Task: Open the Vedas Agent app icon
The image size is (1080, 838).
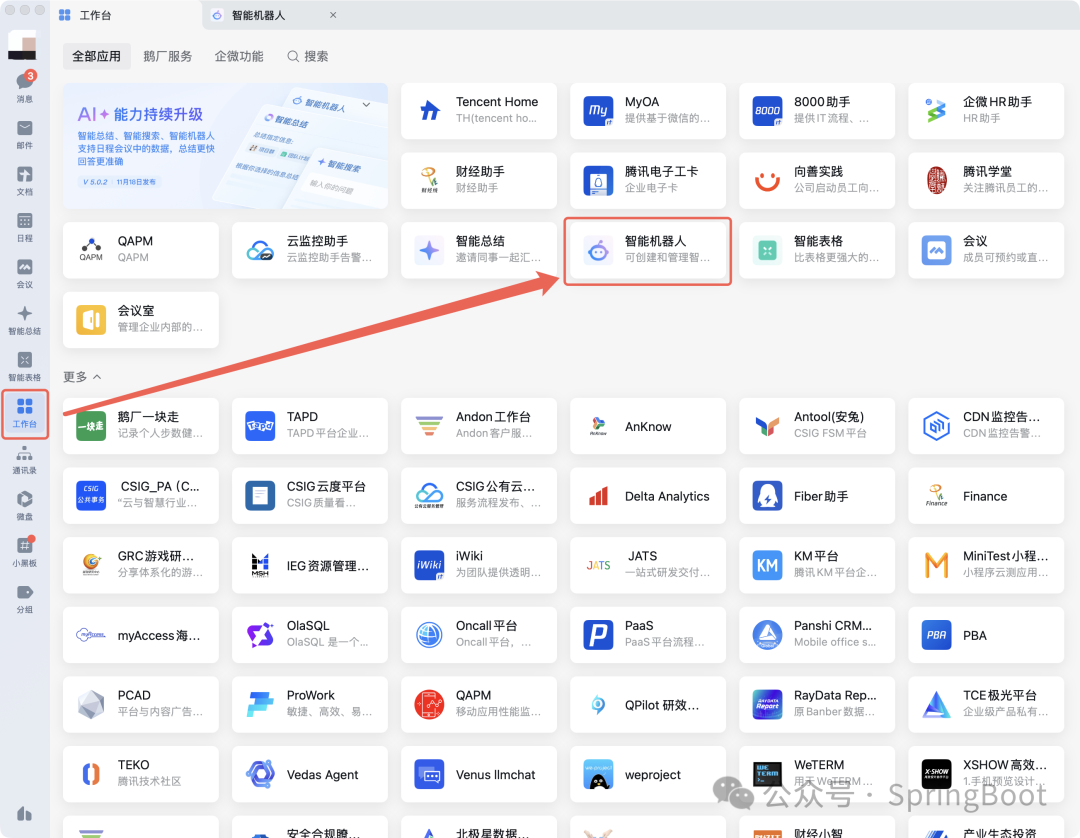Action: tap(260, 773)
